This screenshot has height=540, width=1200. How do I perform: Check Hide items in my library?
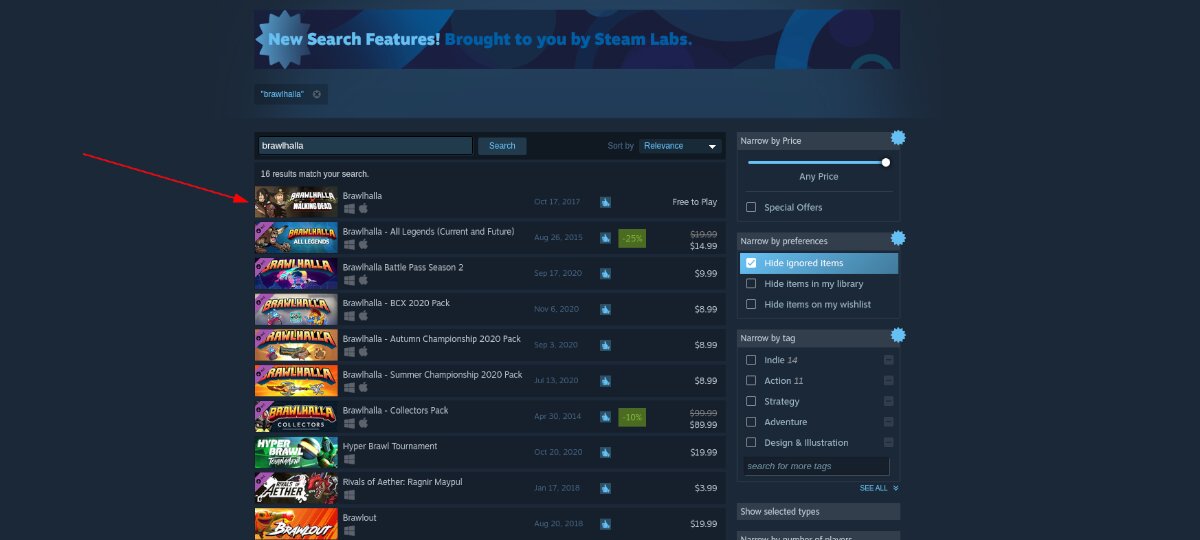[x=751, y=284]
